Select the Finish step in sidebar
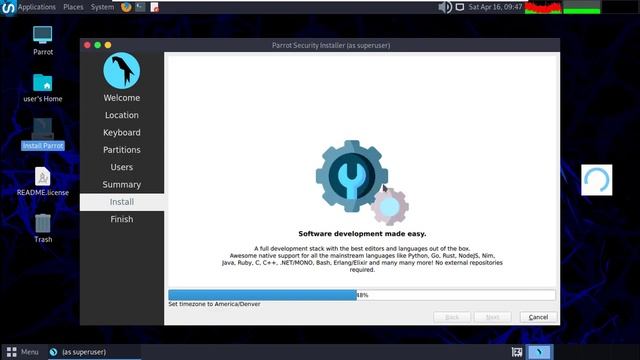This screenshot has height=360, width=640. tap(122, 219)
